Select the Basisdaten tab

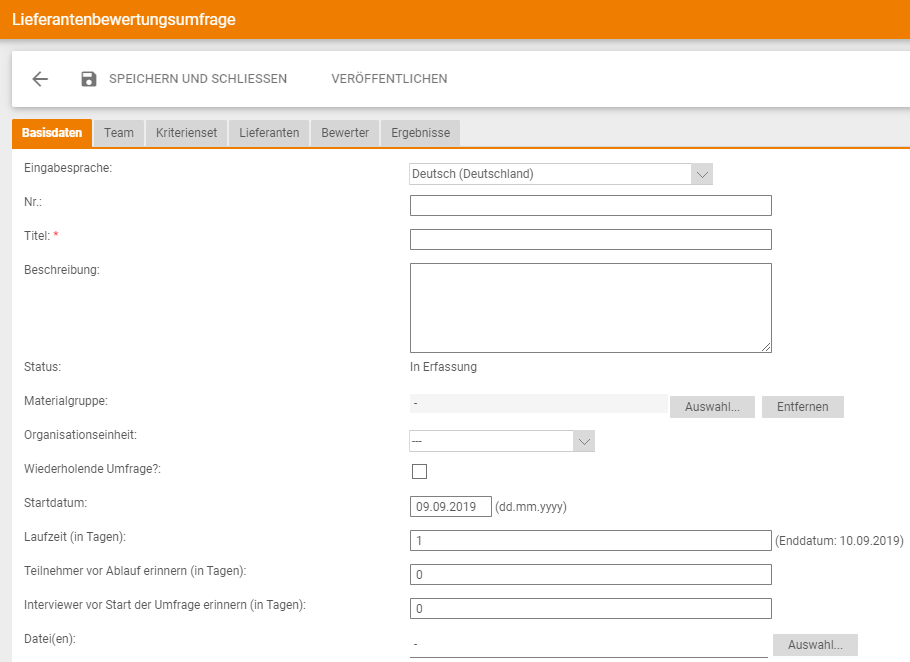(x=52, y=133)
